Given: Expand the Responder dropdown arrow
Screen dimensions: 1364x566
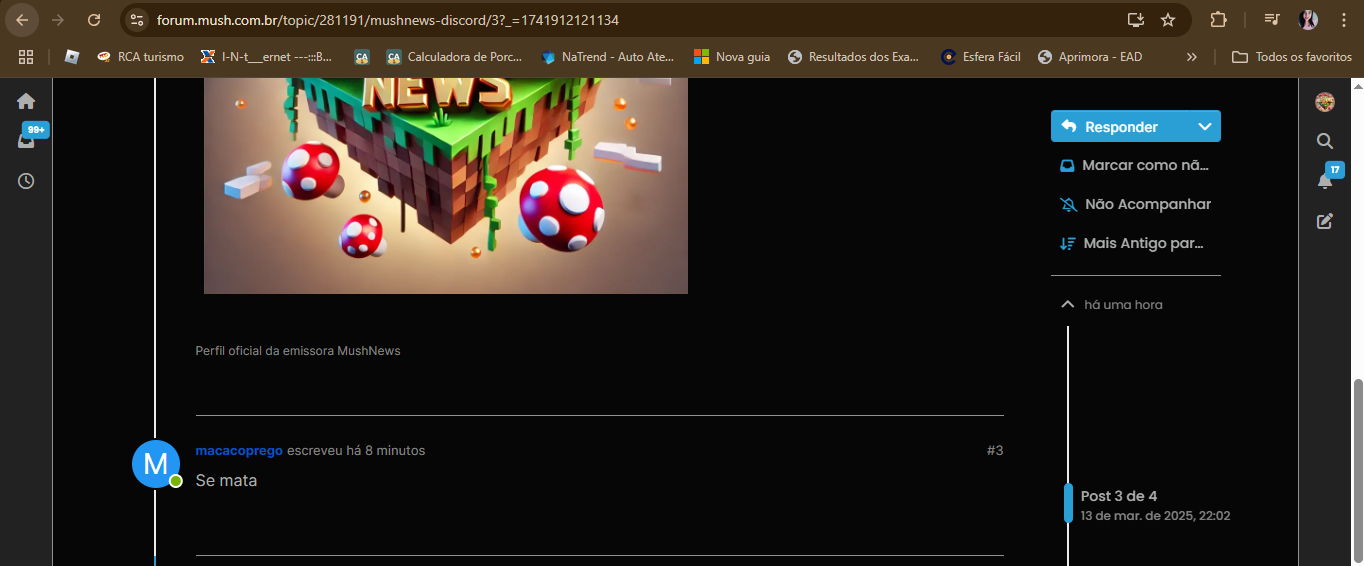Looking at the screenshot, I should pos(1205,127).
